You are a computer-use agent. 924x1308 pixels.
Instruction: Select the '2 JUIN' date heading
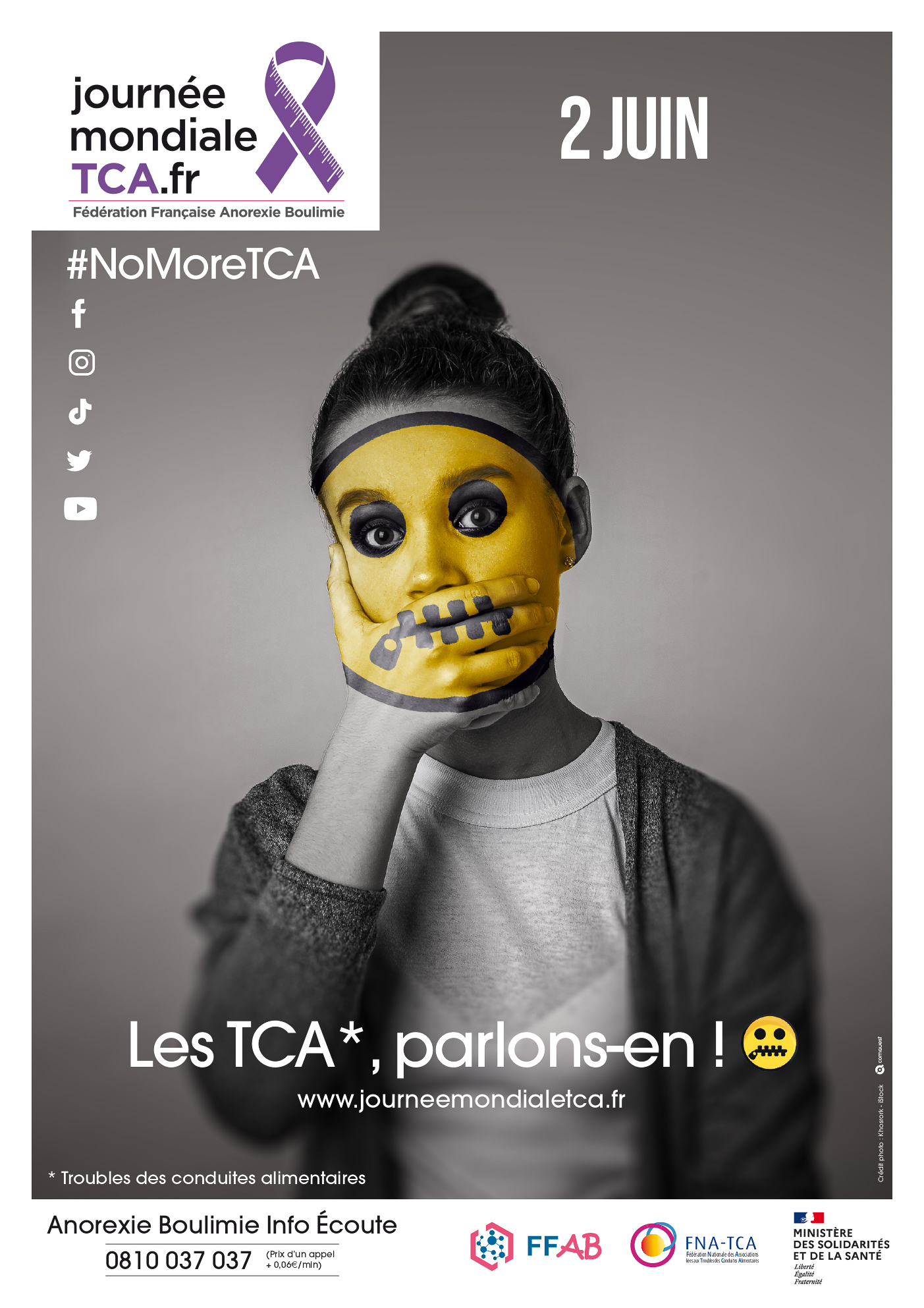click(635, 129)
